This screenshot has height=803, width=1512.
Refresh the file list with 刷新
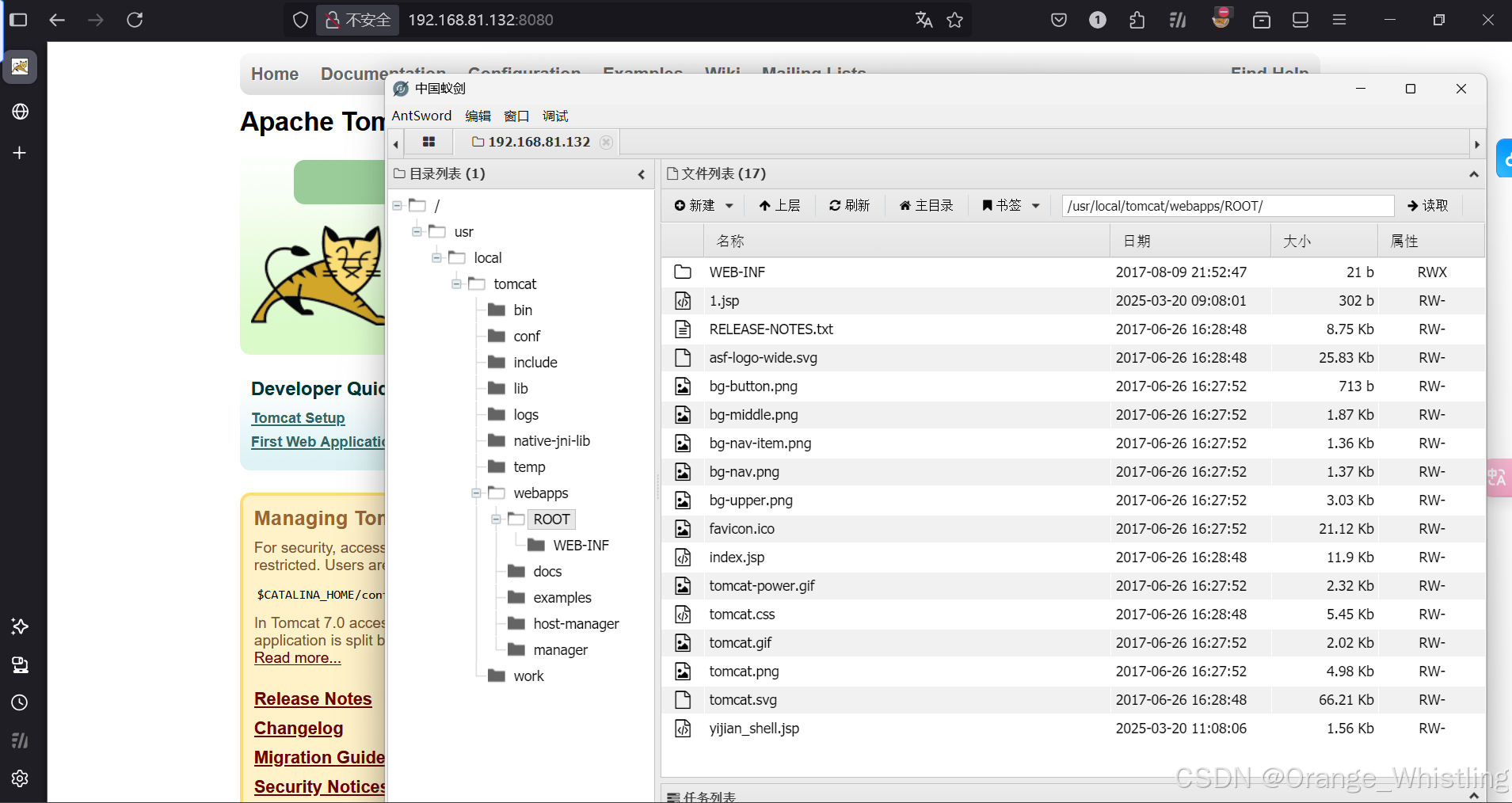click(x=849, y=206)
